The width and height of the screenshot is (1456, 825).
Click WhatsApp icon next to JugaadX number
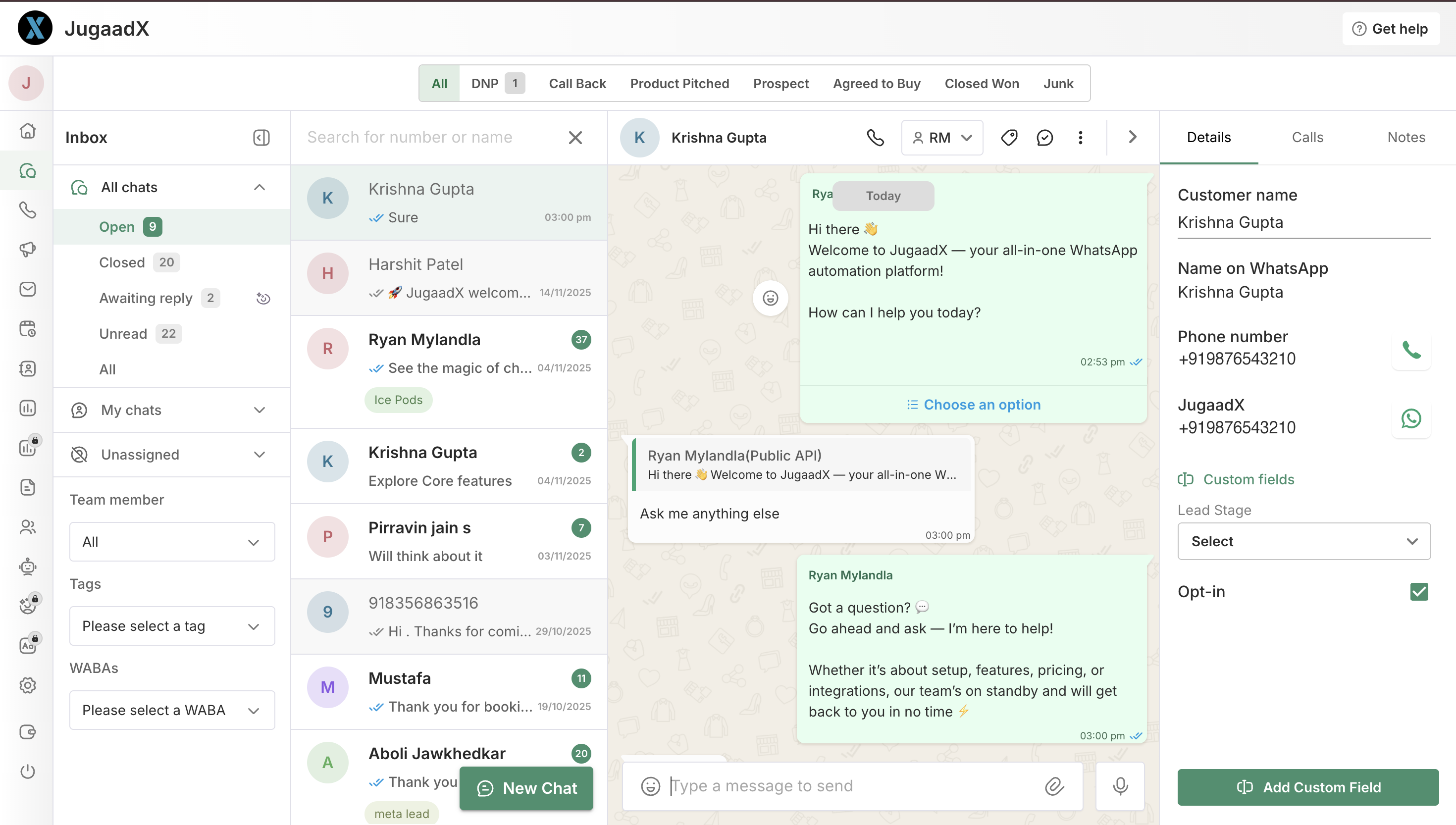(x=1410, y=419)
